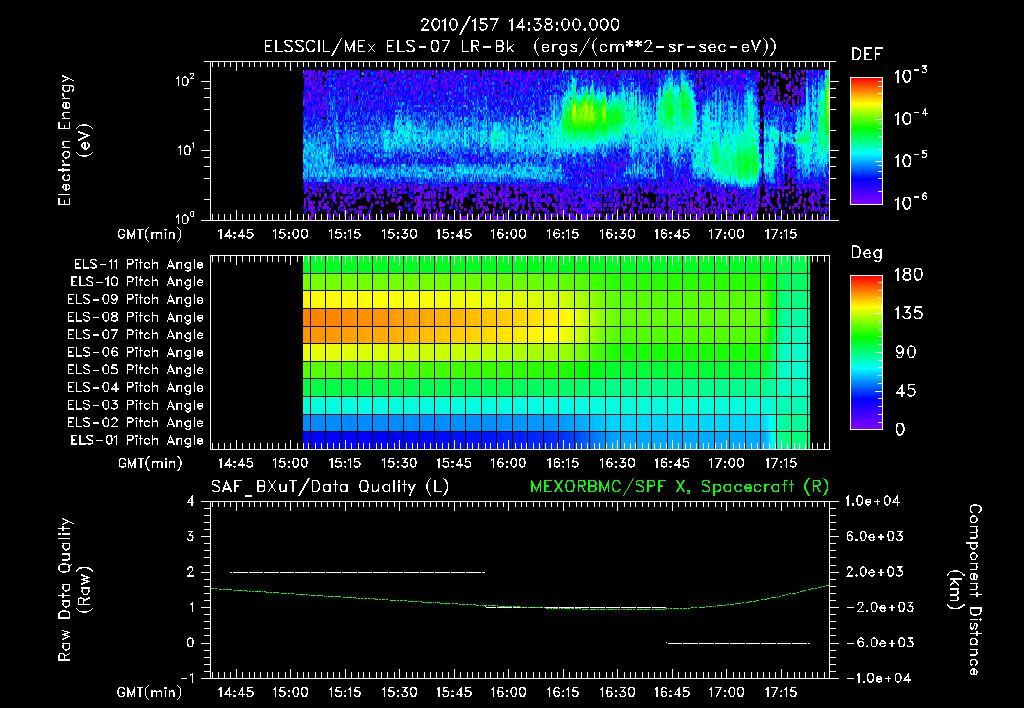This screenshot has height=708, width=1024.
Task: Click the ELS-03 Pitch Angle row label
Action: point(135,406)
